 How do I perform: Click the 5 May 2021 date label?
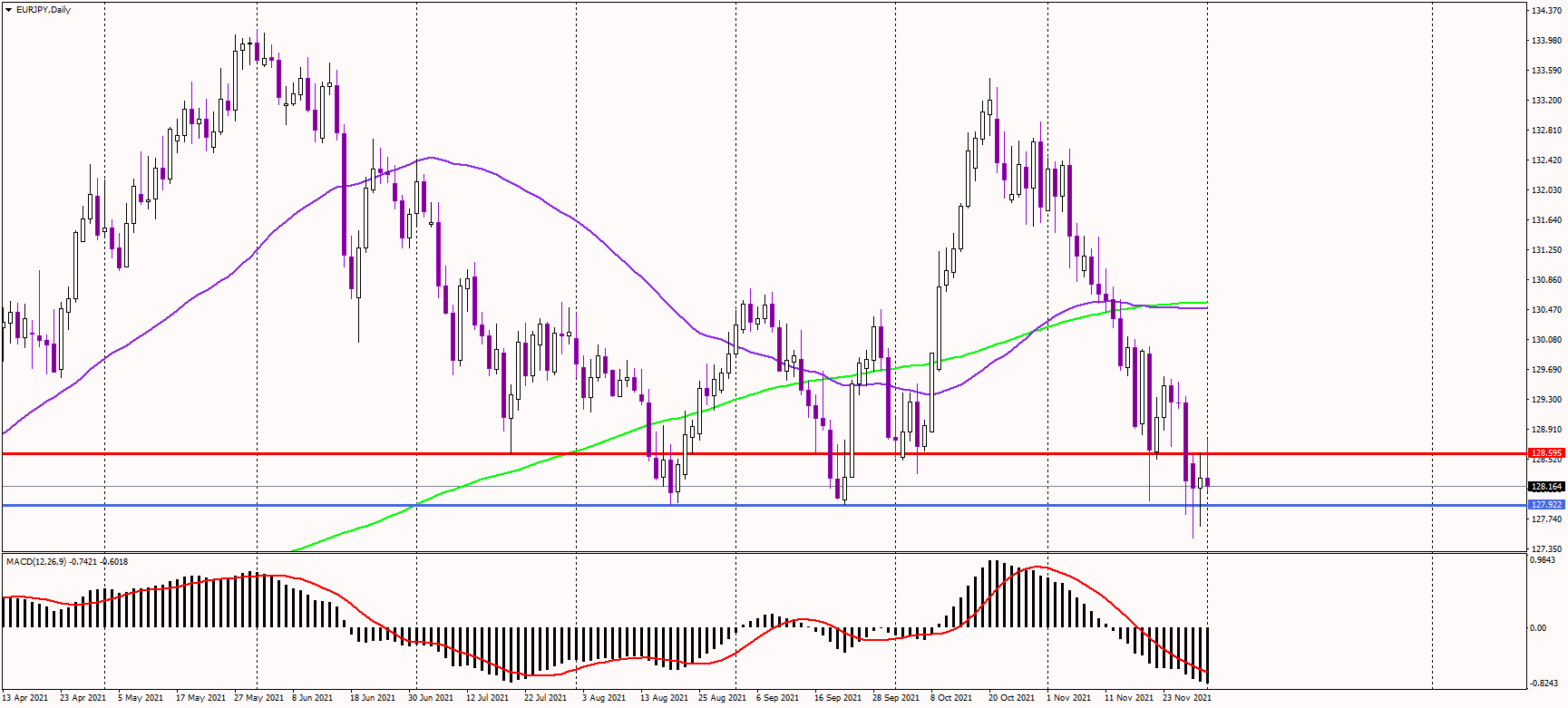(141, 698)
